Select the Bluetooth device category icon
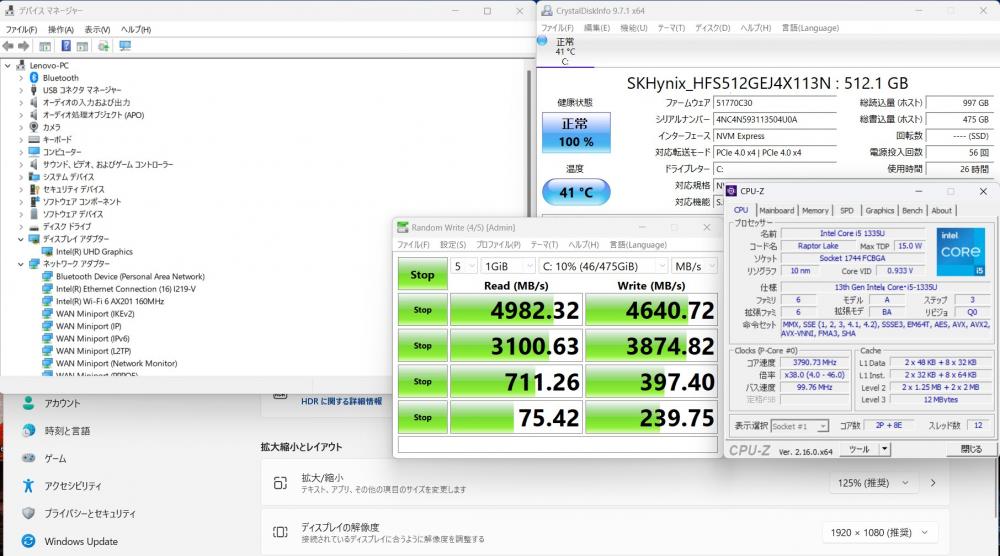The height and width of the screenshot is (556, 1000). click(x=34, y=78)
